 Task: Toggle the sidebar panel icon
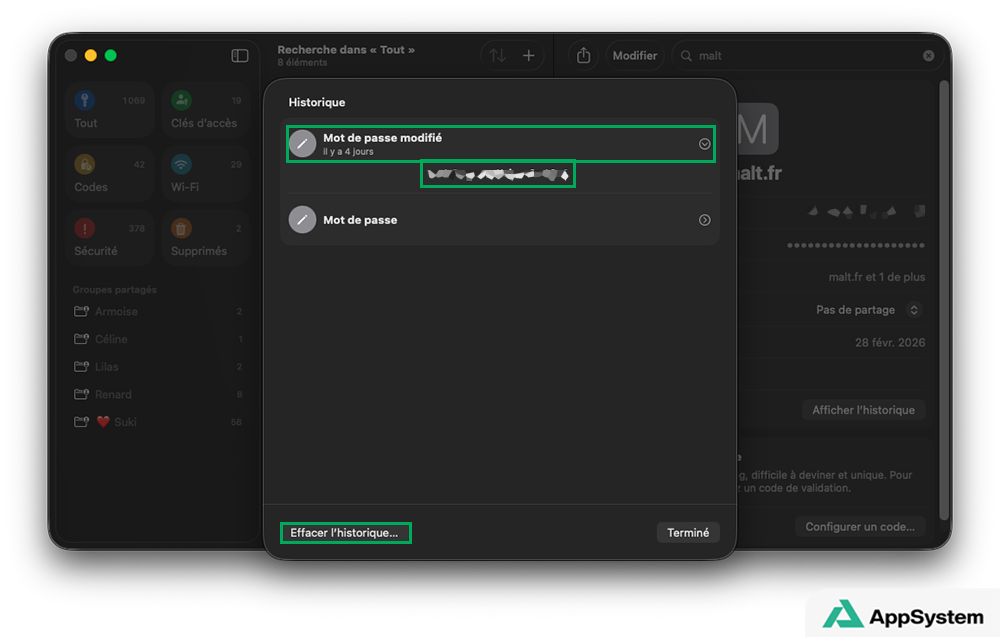click(x=240, y=56)
